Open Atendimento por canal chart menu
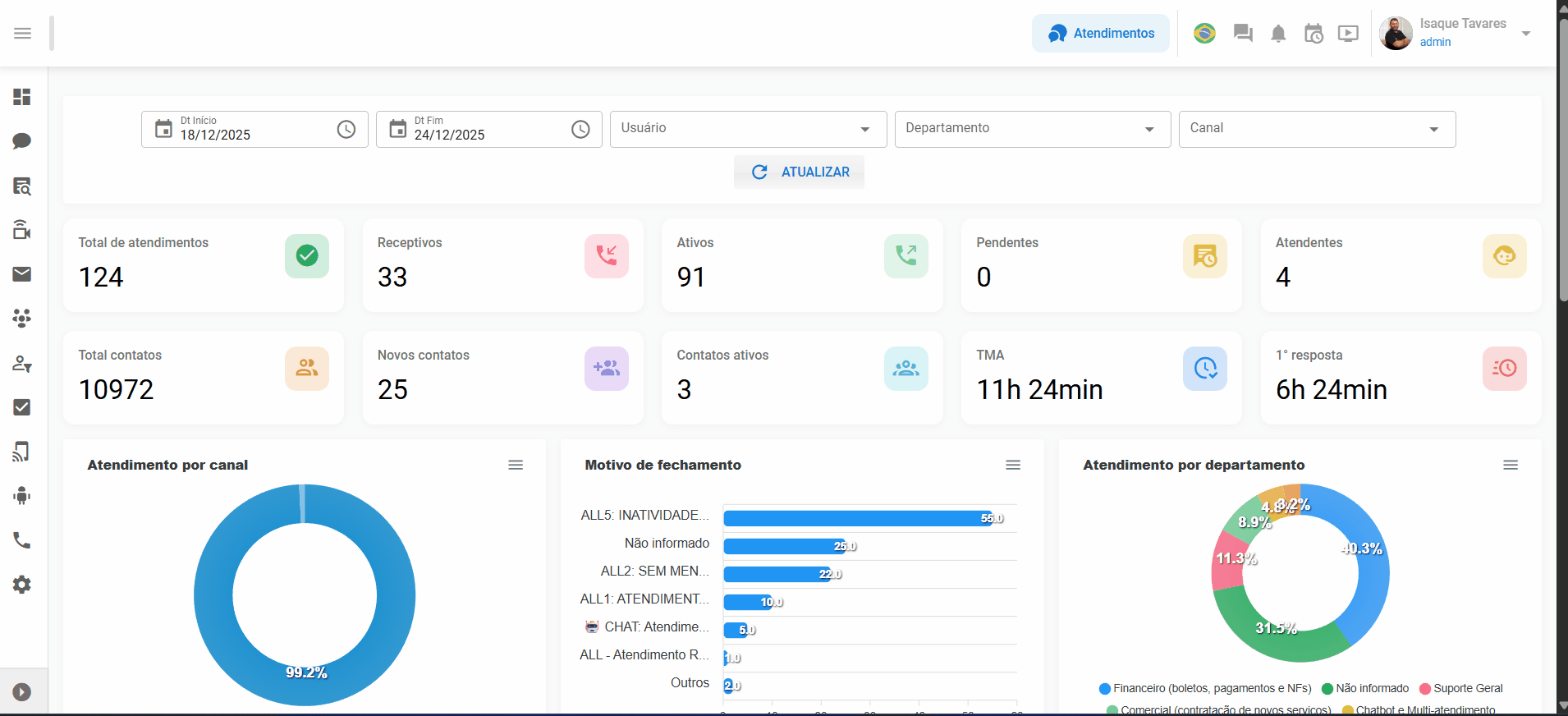 [516, 465]
